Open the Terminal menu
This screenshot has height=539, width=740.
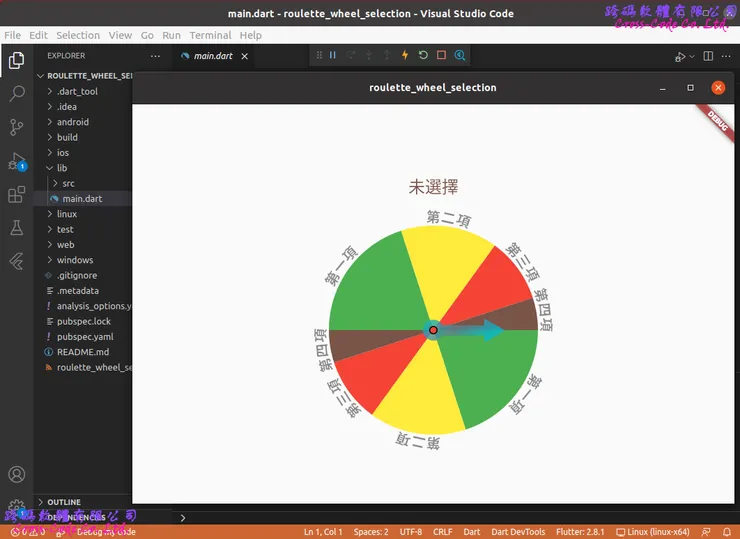(x=210, y=35)
